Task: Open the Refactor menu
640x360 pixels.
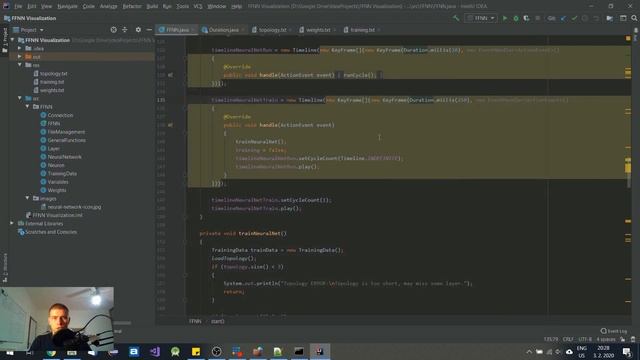Action: (132, 6)
